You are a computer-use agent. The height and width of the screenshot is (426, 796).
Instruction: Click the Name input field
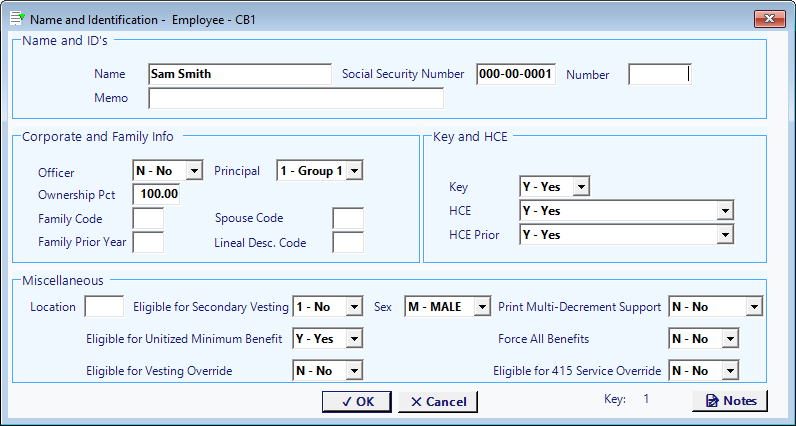pyautogui.click(x=240, y=74)
